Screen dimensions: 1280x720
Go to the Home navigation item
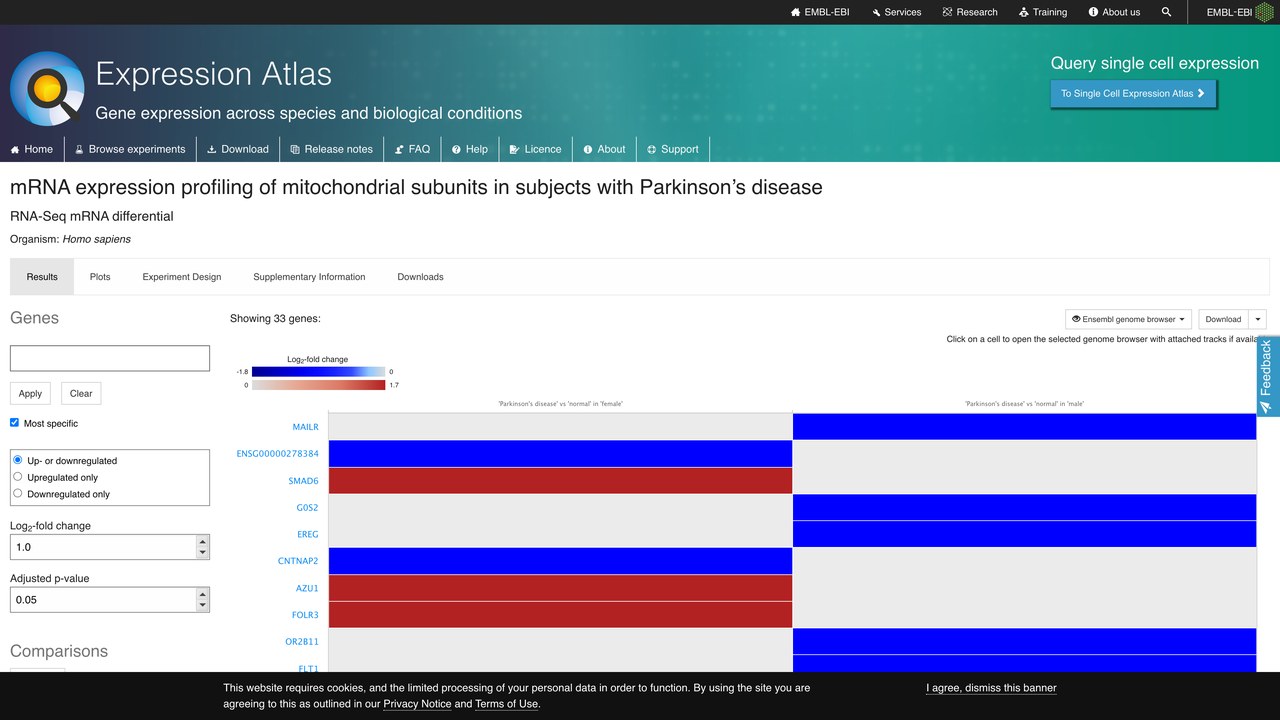click(32, 149)
